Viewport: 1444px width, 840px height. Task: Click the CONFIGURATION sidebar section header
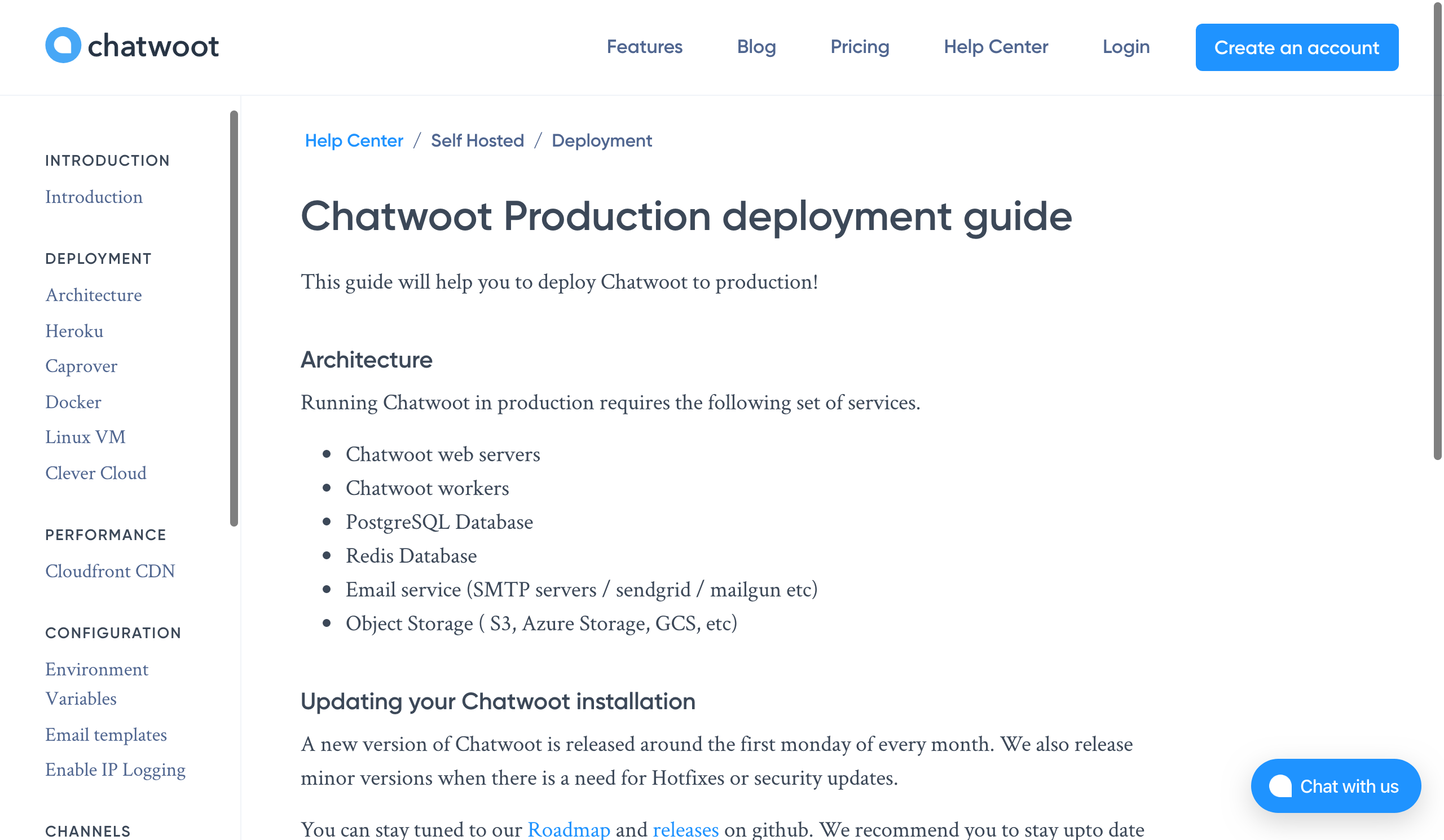pos(113,633)
